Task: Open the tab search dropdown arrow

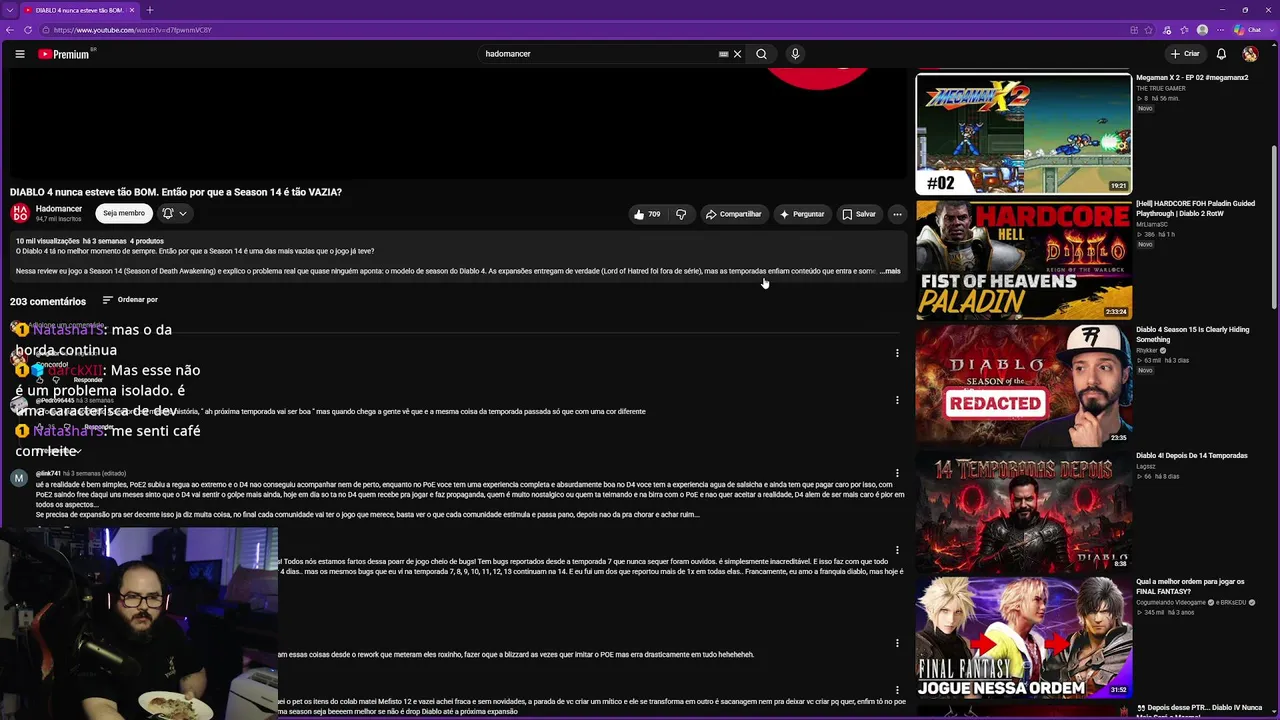Action: click(9, 10)
